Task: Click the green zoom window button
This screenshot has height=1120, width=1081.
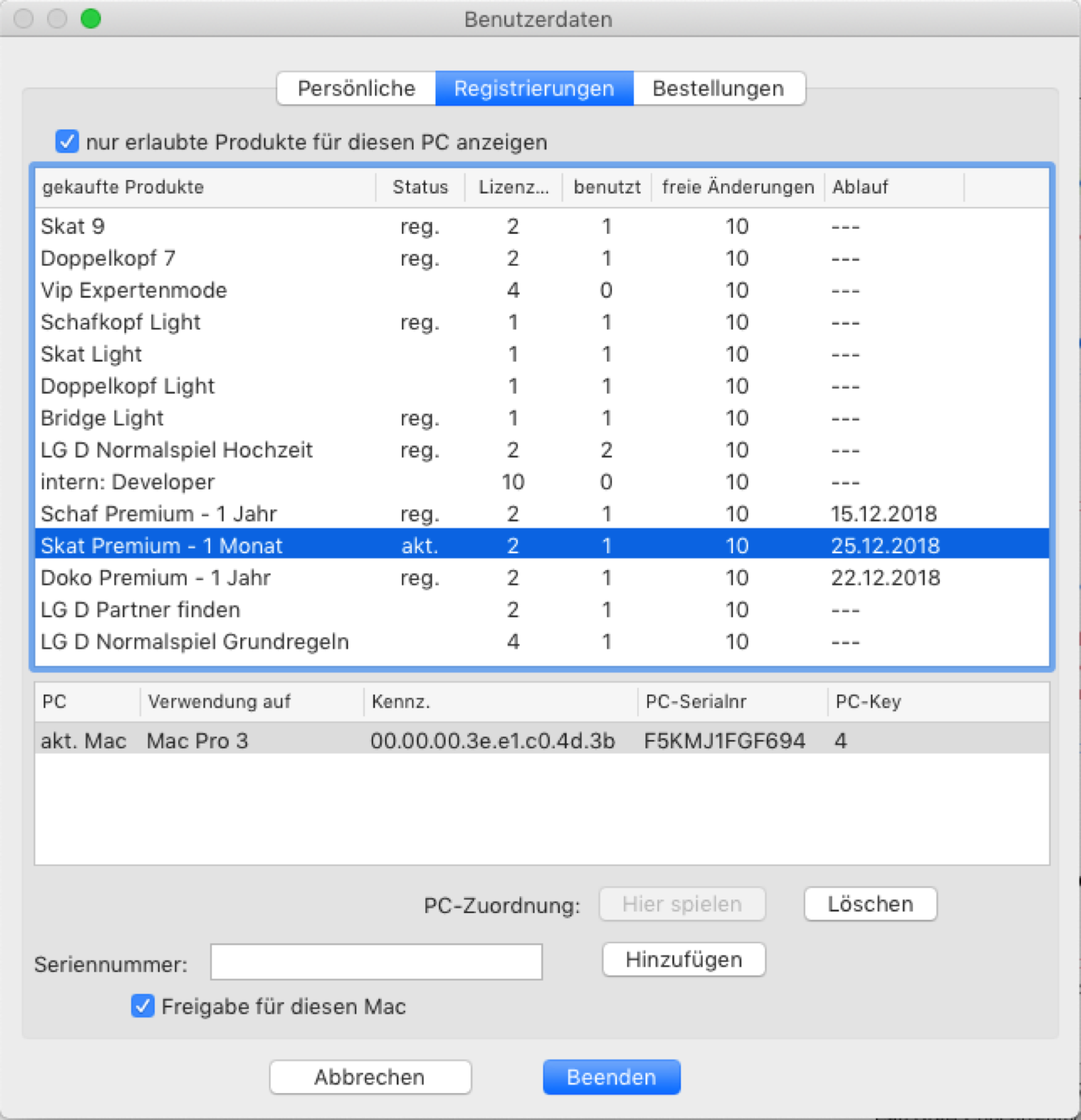Action: 91,19
